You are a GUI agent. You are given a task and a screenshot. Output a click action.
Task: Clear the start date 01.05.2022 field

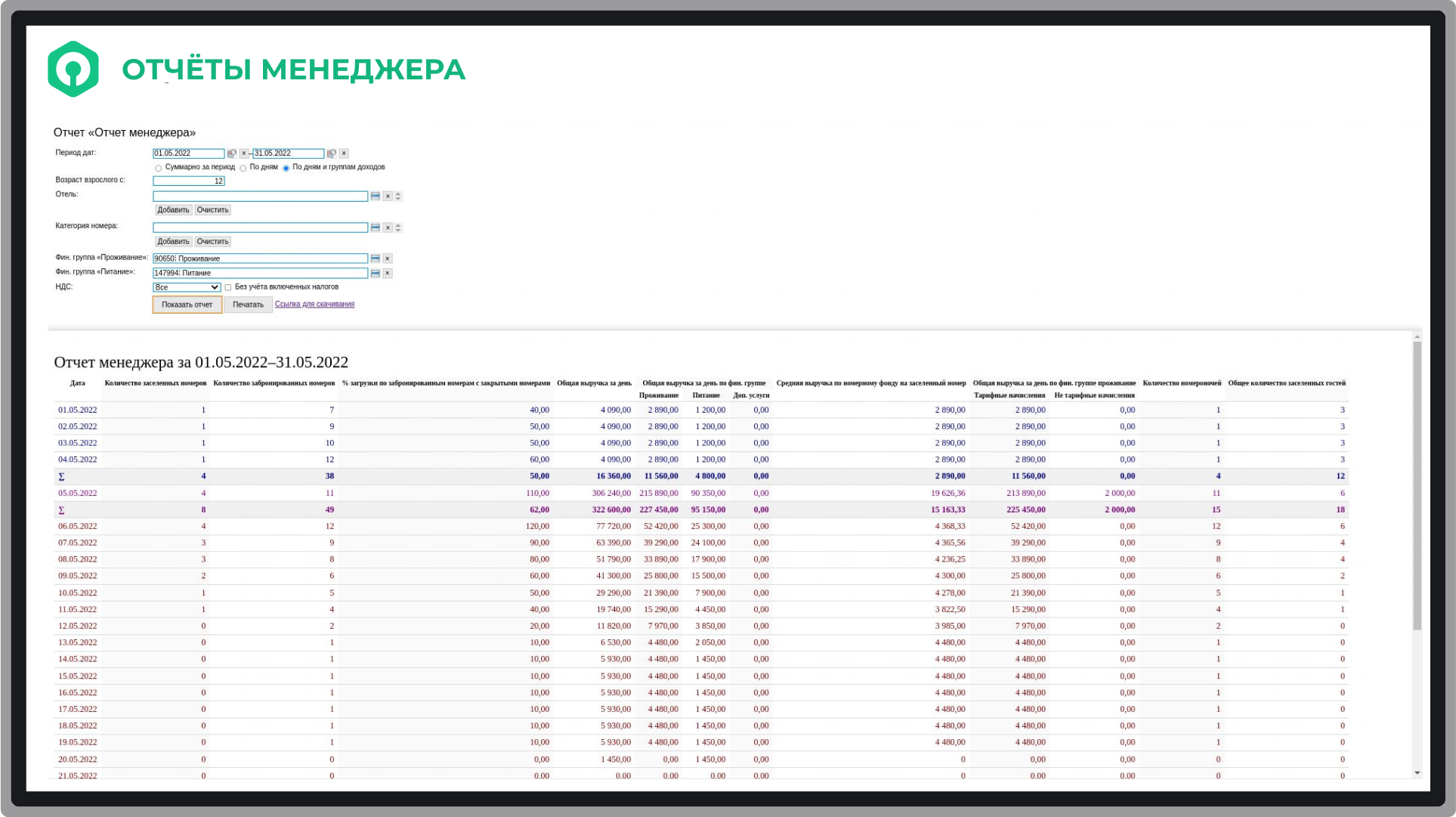coord(244,153)
